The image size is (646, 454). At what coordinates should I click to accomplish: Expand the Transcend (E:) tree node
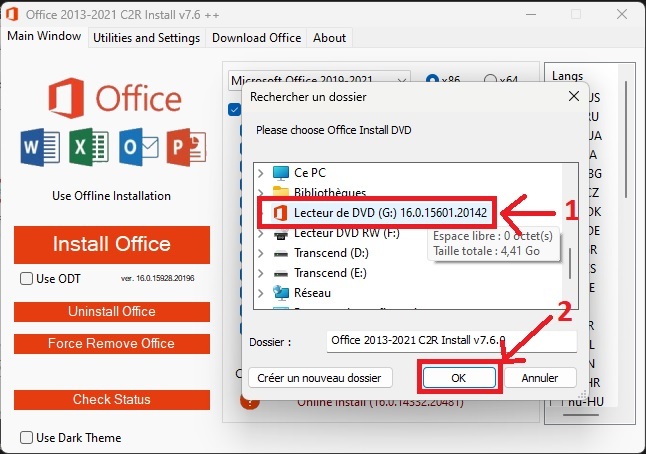click(261, 274)
